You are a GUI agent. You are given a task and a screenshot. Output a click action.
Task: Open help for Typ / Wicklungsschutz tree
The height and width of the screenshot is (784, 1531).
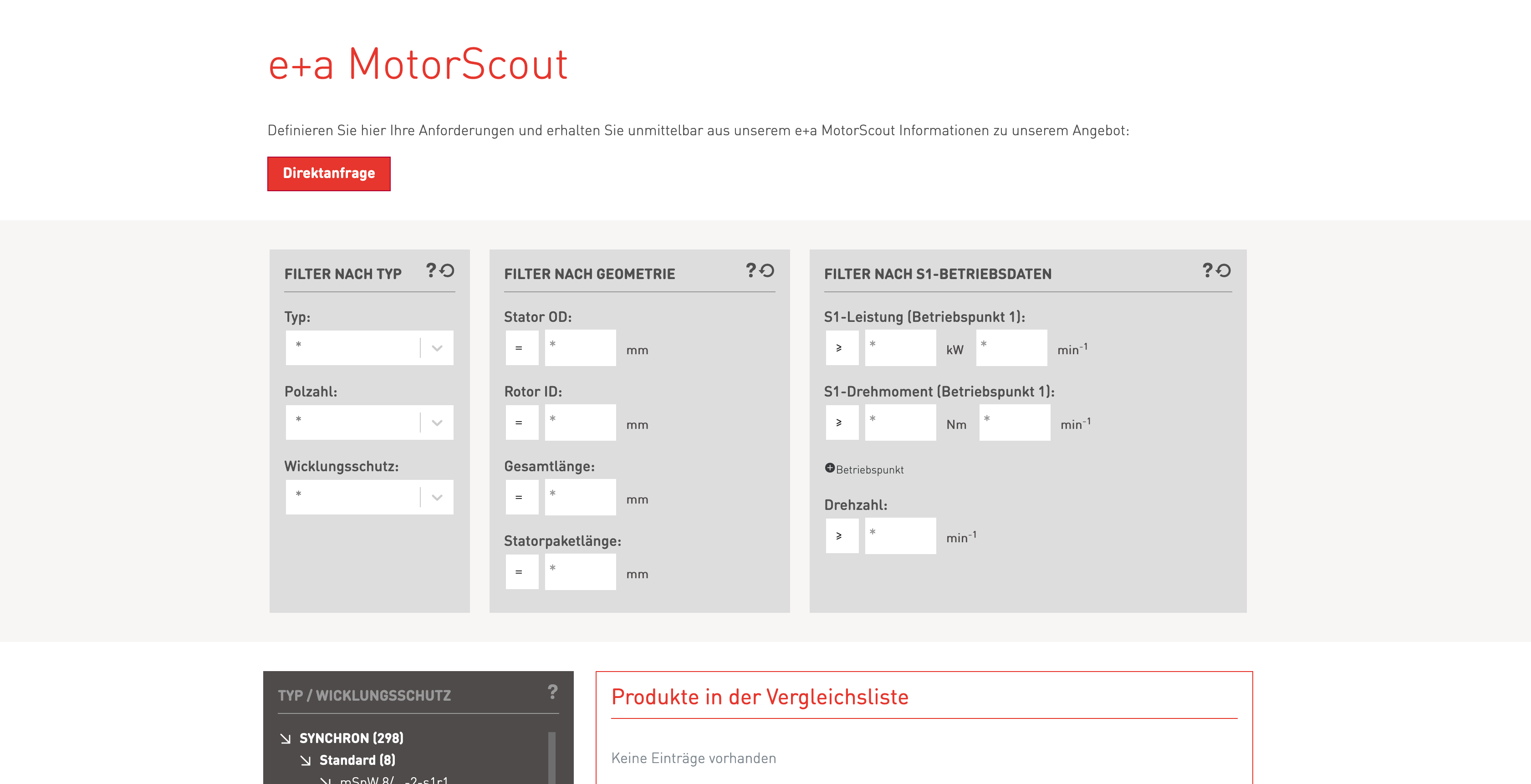pyautogui.click(x=553, y=691)
